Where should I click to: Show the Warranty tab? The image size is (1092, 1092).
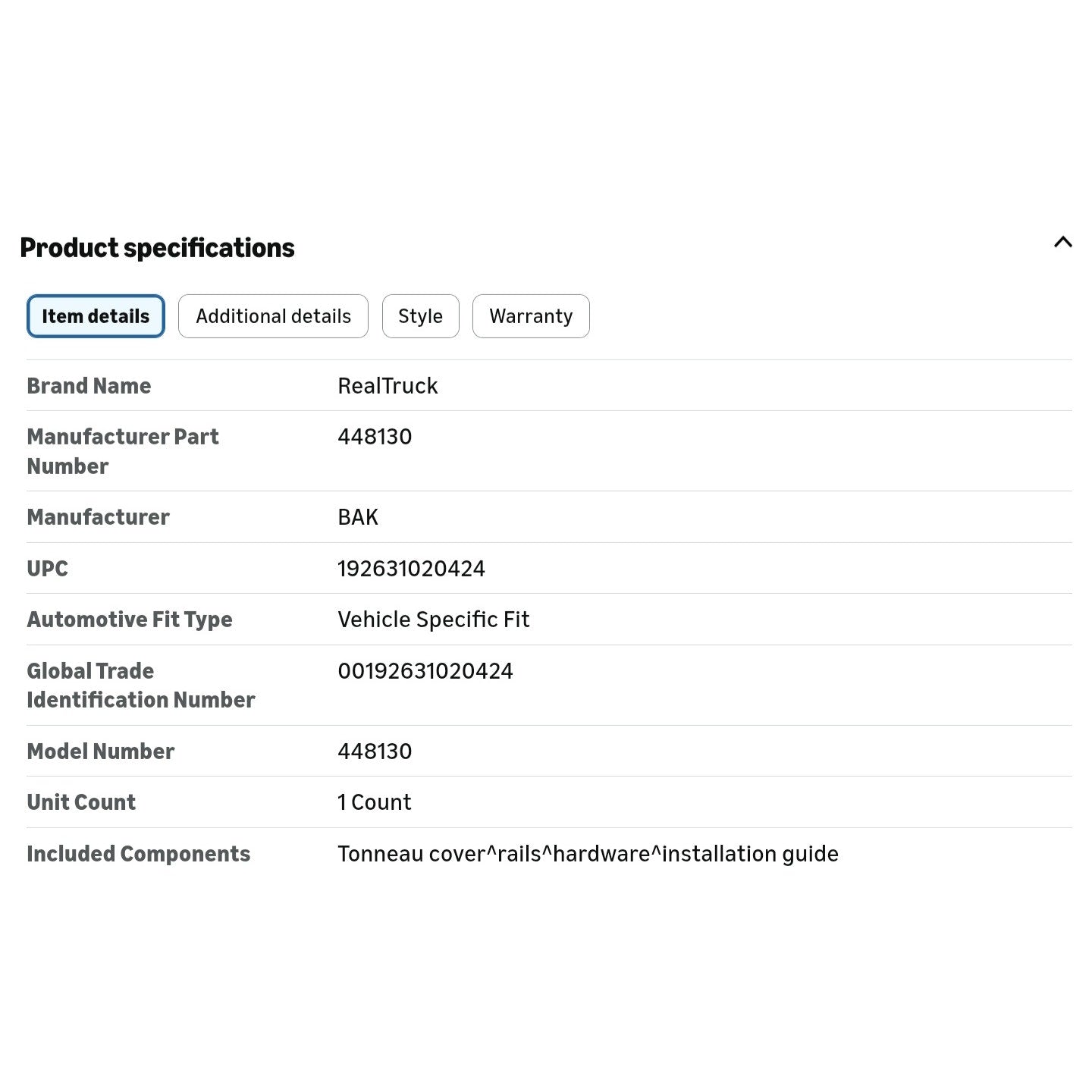pyautogui.click(x=531, y=316)
